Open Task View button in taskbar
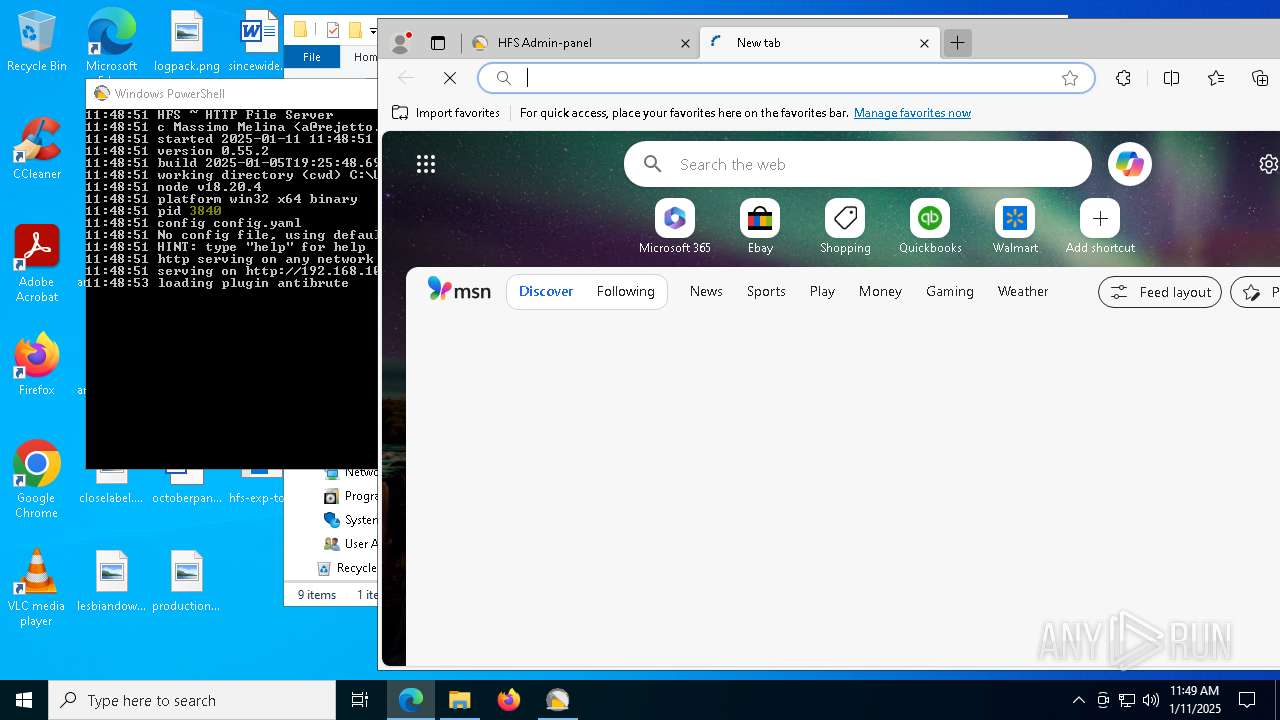The height and width of the screenshot is (720, 1280). click(x=360, y=700)
